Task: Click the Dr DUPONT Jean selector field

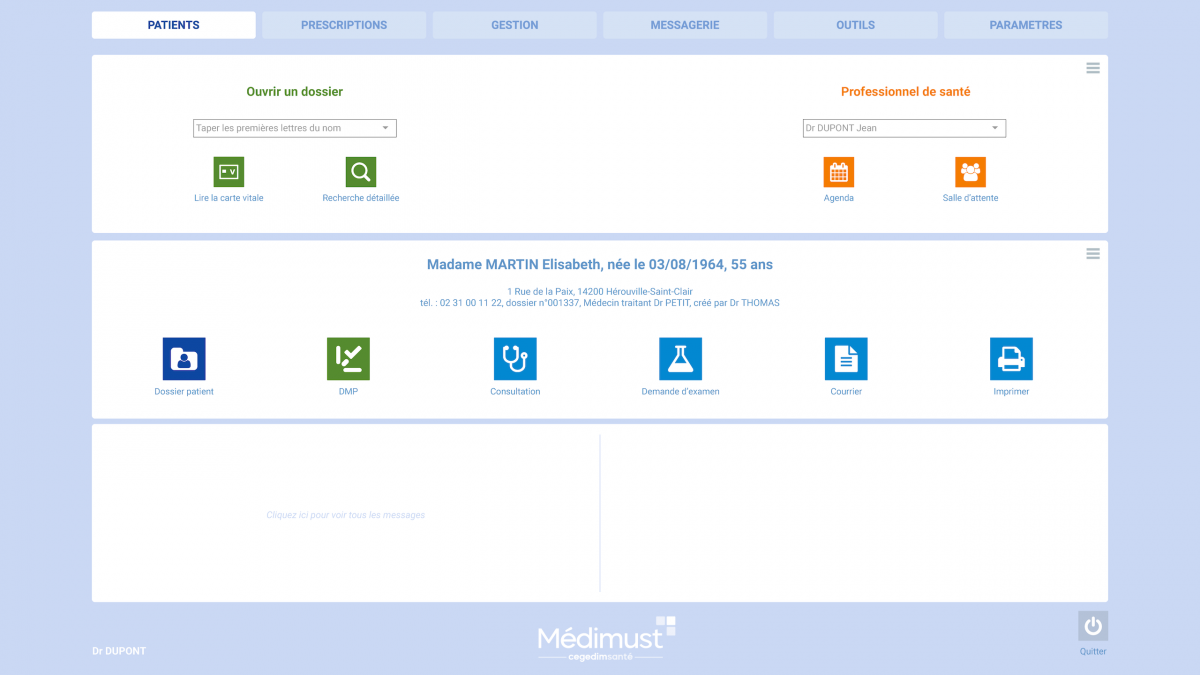Action: [904, 128]
